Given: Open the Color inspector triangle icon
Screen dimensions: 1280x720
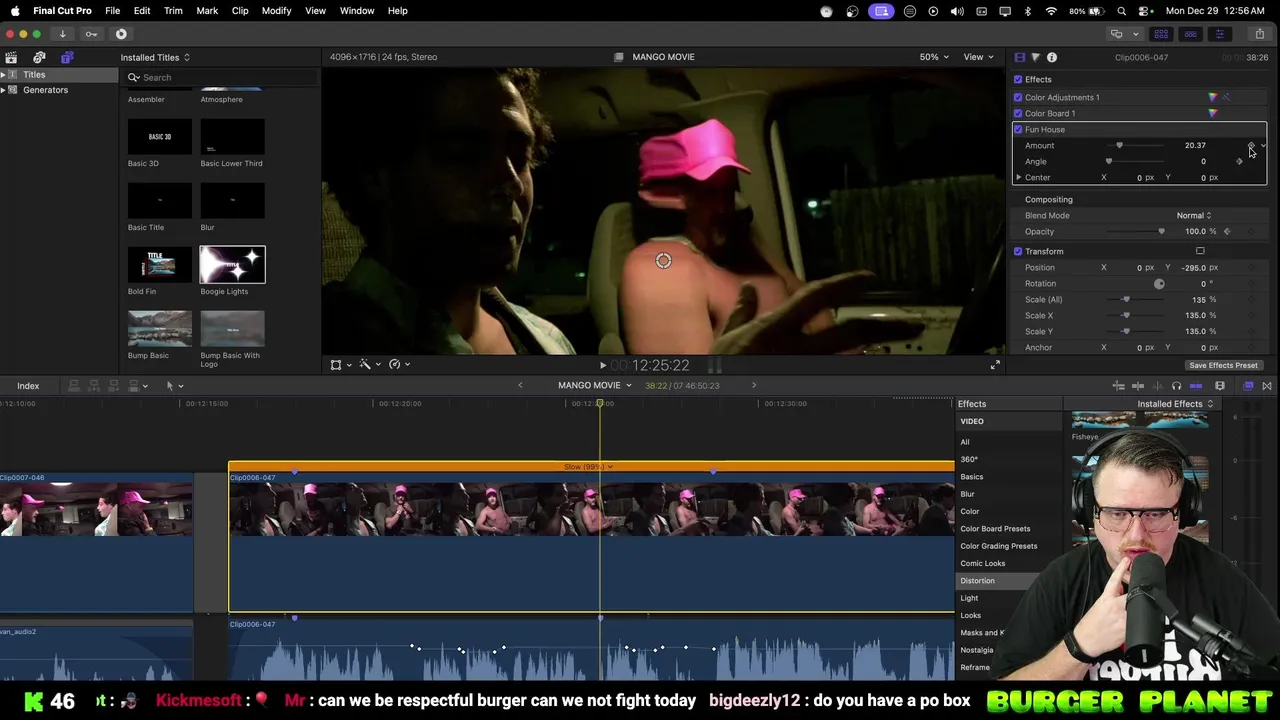Looking at the screenshot, I should 1035,57.
